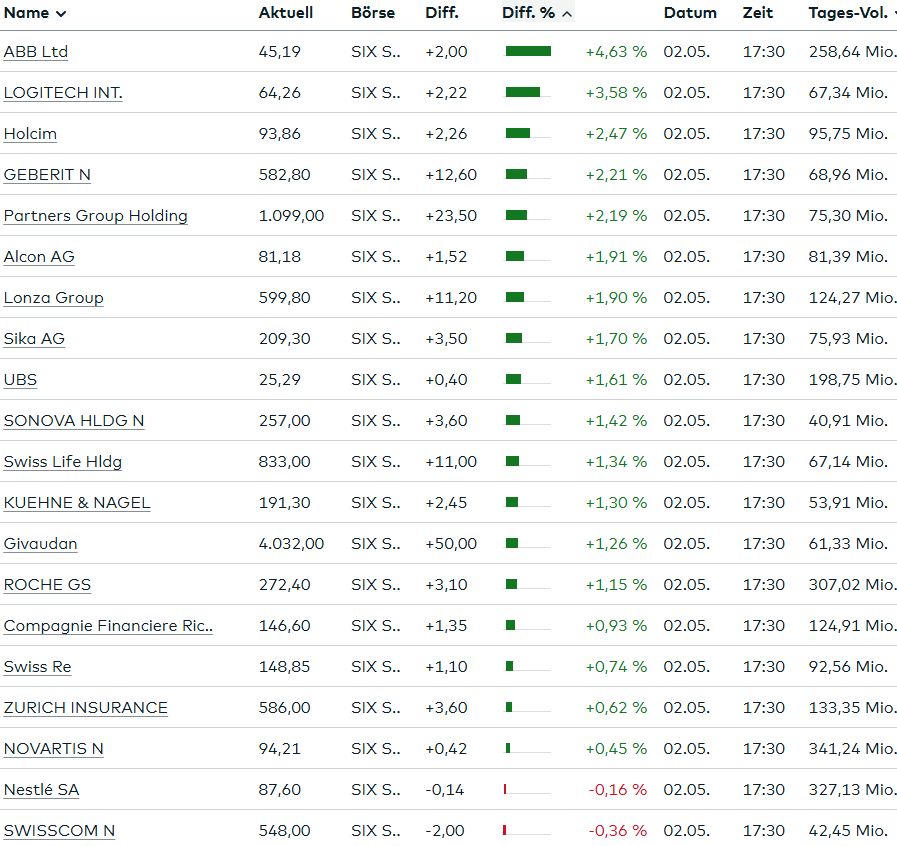
Task: Click SONOVA volume 40,91 Mio.
Action: pos(848,420)
